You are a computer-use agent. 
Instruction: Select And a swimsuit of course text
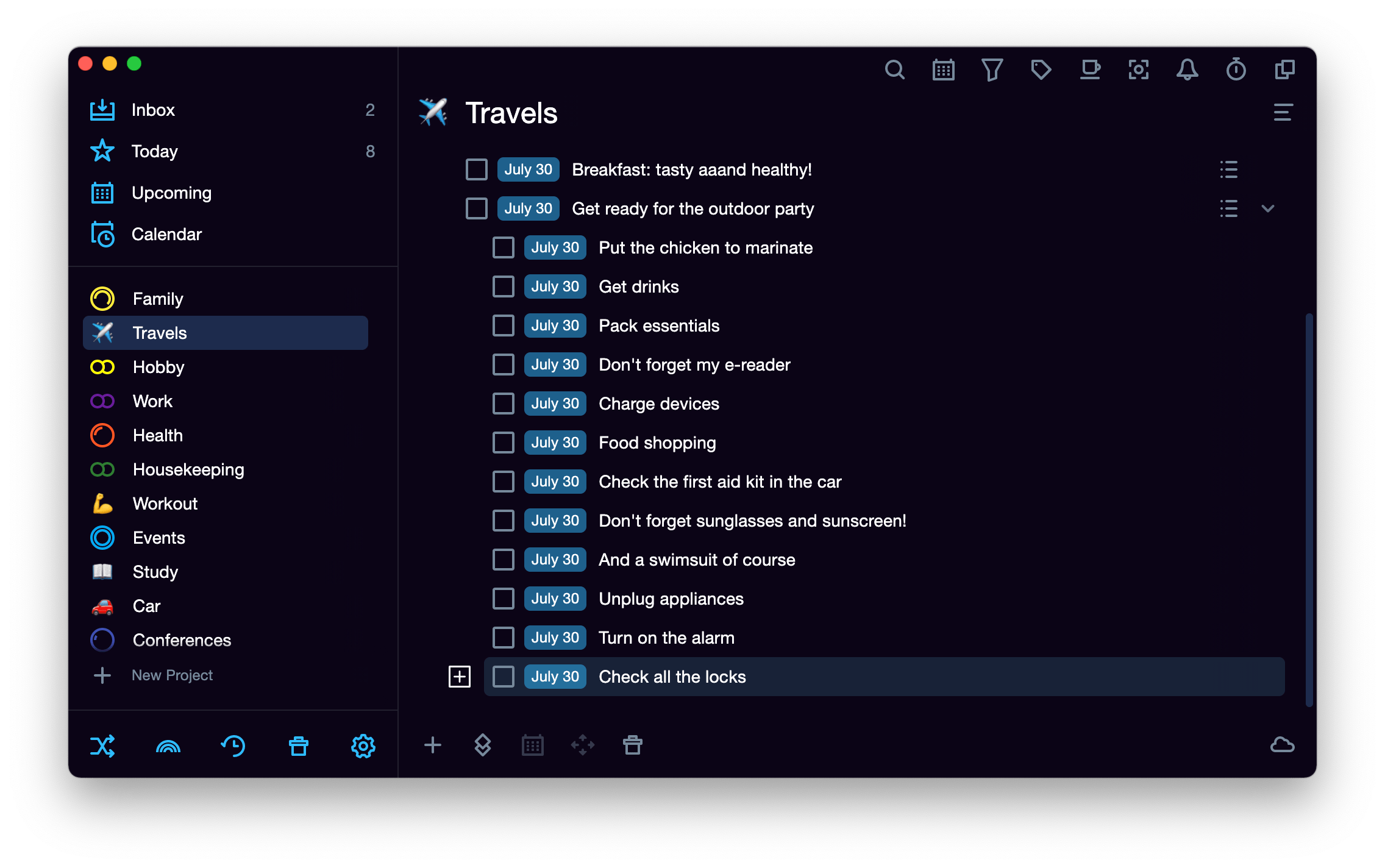tap(697, 560)
